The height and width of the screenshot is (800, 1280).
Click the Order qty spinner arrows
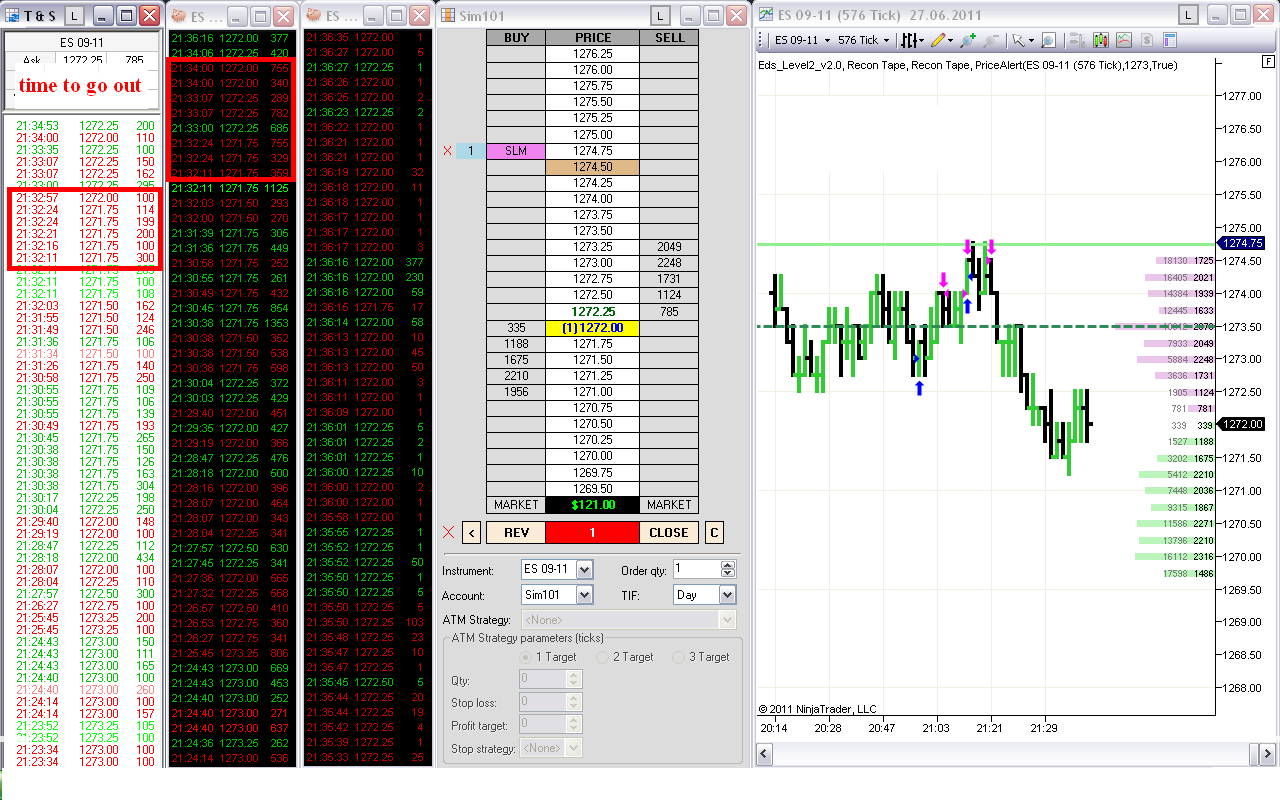(727, 569)
